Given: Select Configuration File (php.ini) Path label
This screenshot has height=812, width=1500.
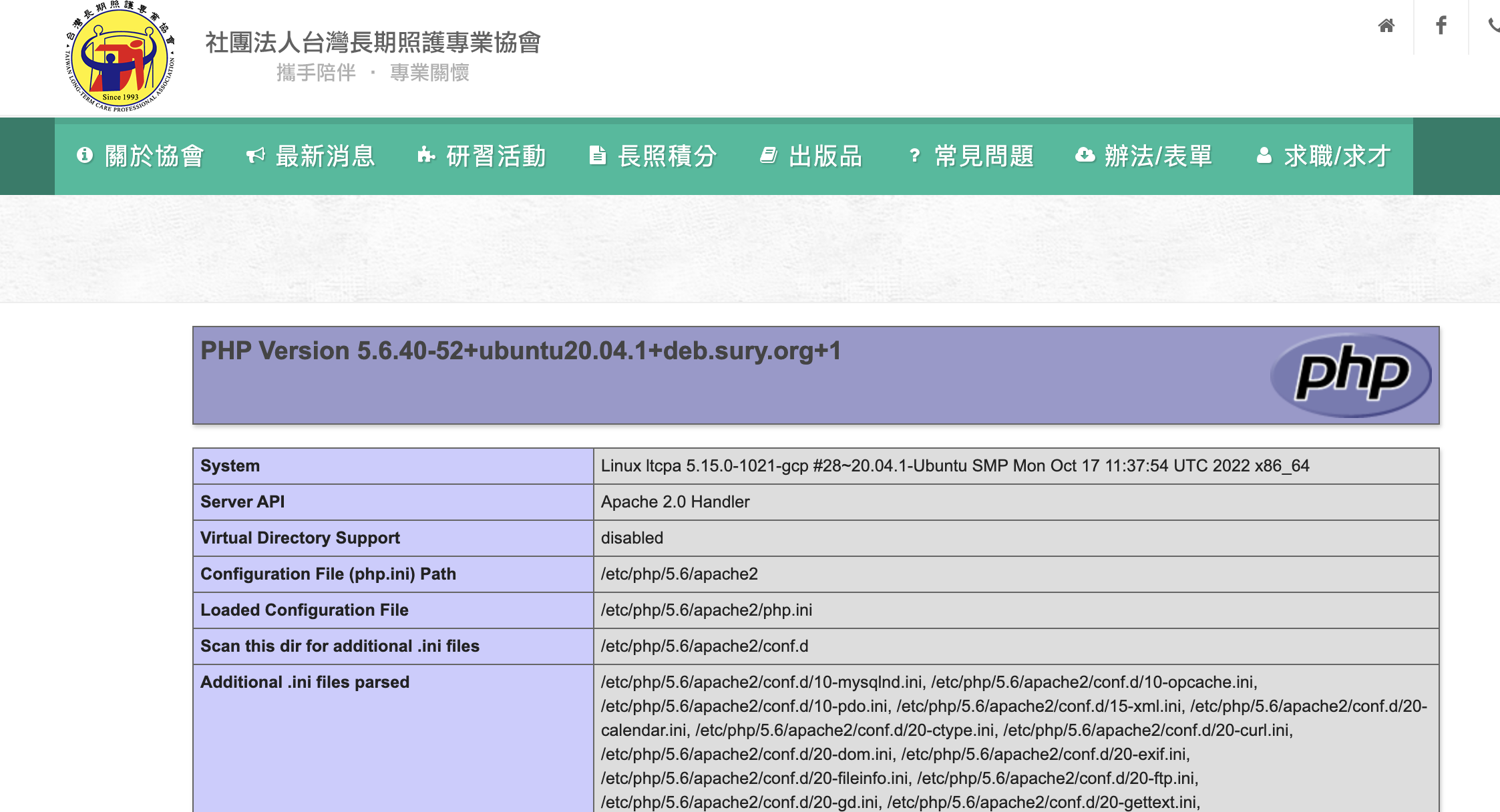Looking at the screenshot, I should tap(328, 574).
